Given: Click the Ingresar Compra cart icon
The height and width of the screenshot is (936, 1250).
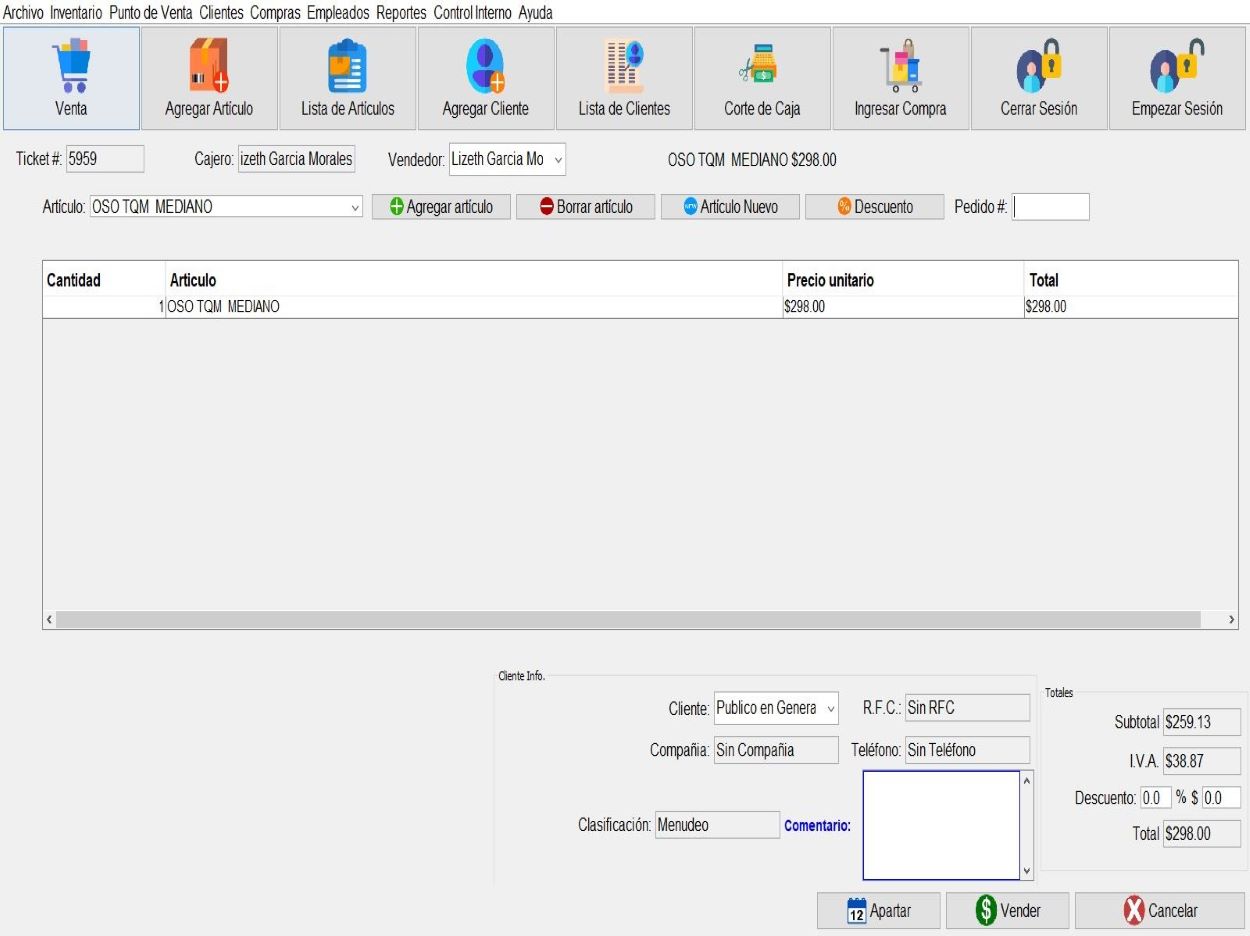Looking at the screenshot, I should pyautogui.click(x=900, y=66).
